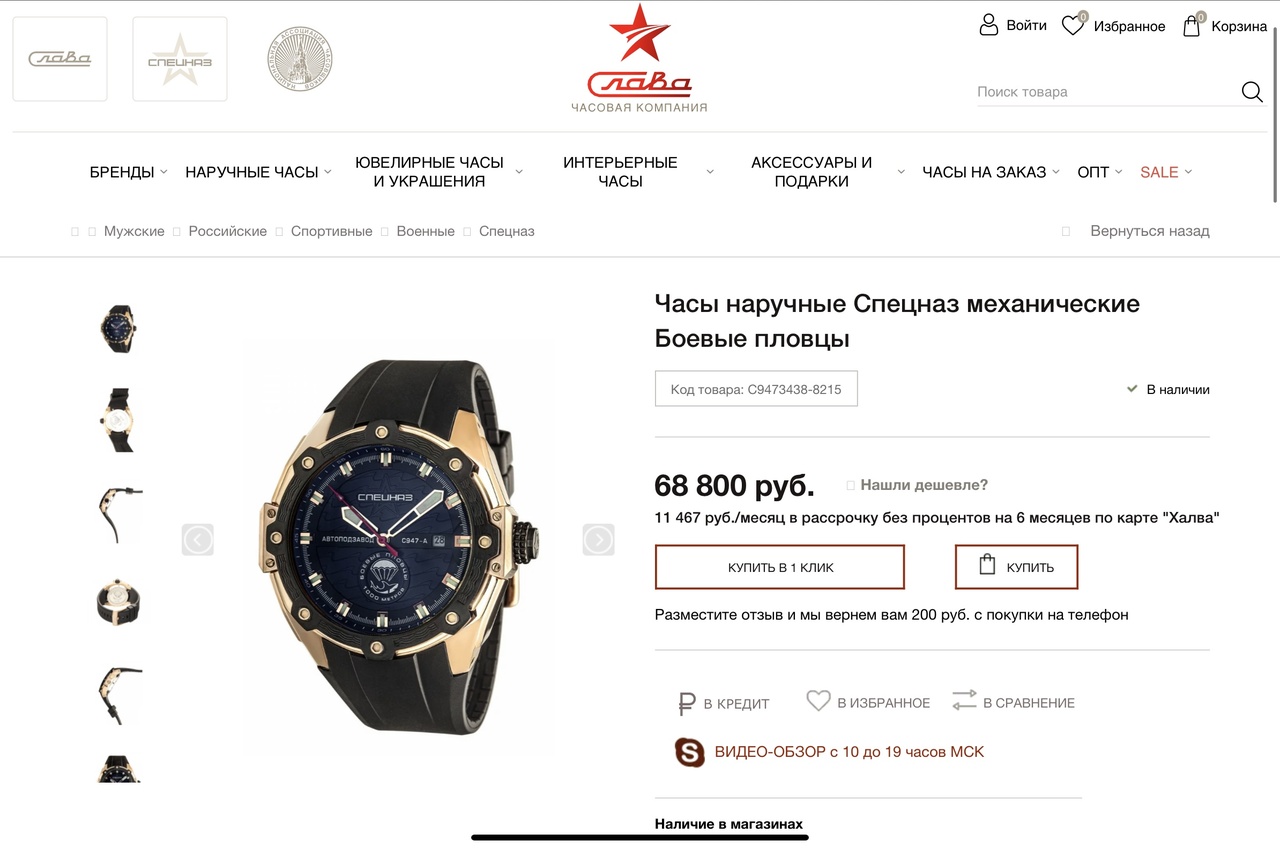Click the В СРАВНЕНИЕ arrows icon
Image resolution: width=1280 pixels, height=848 pixels.
point(964,701)
